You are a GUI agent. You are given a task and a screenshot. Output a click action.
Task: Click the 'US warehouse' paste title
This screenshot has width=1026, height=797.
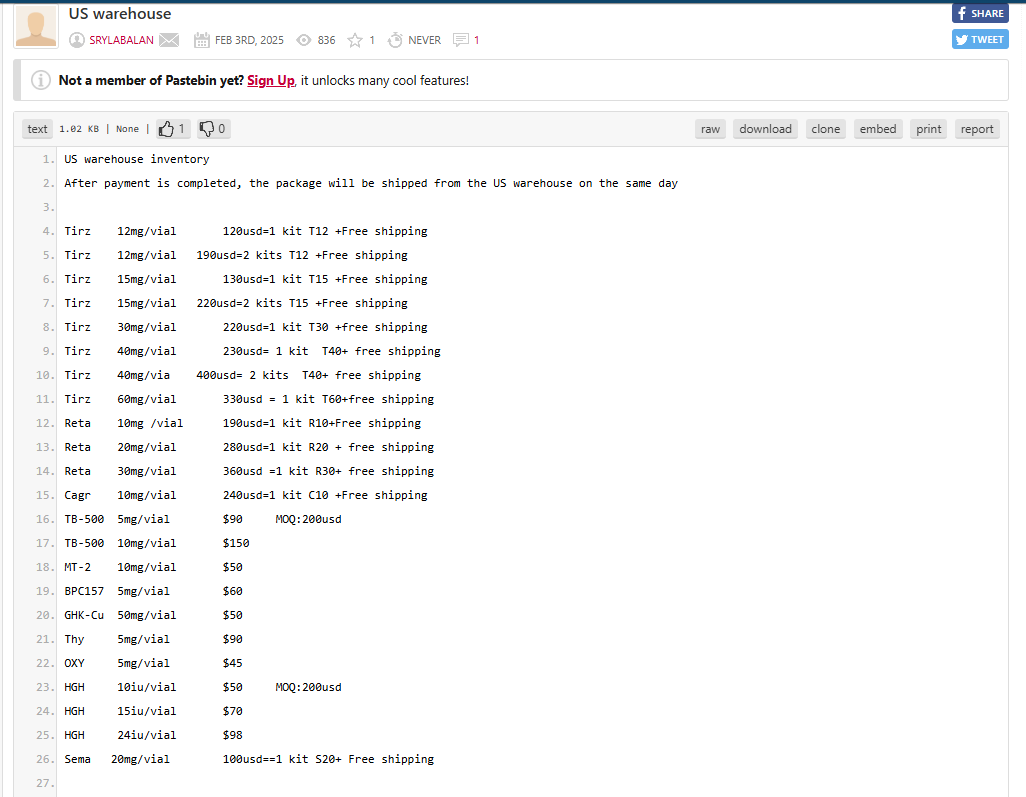coord(120,14)
